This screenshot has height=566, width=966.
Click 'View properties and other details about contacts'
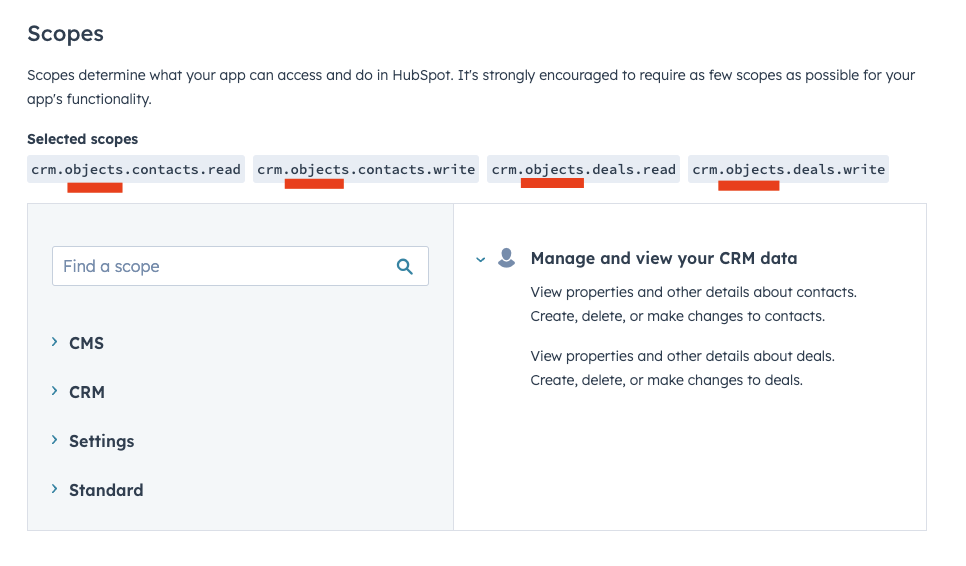tap(694, 292)
